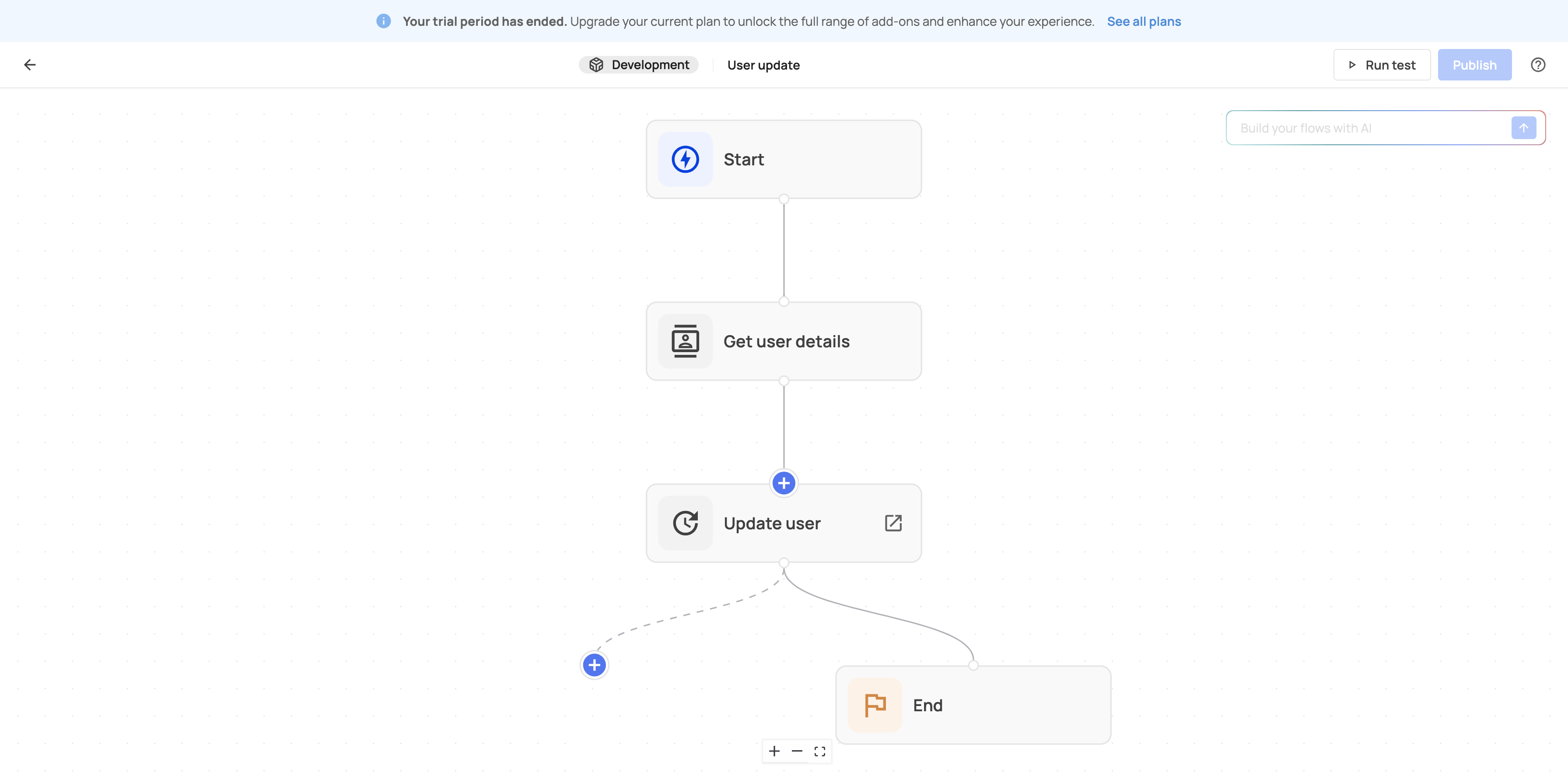Screen dimensions: 1568x776
Task: Click the Get user details contact icon
Action: (686, 342)
